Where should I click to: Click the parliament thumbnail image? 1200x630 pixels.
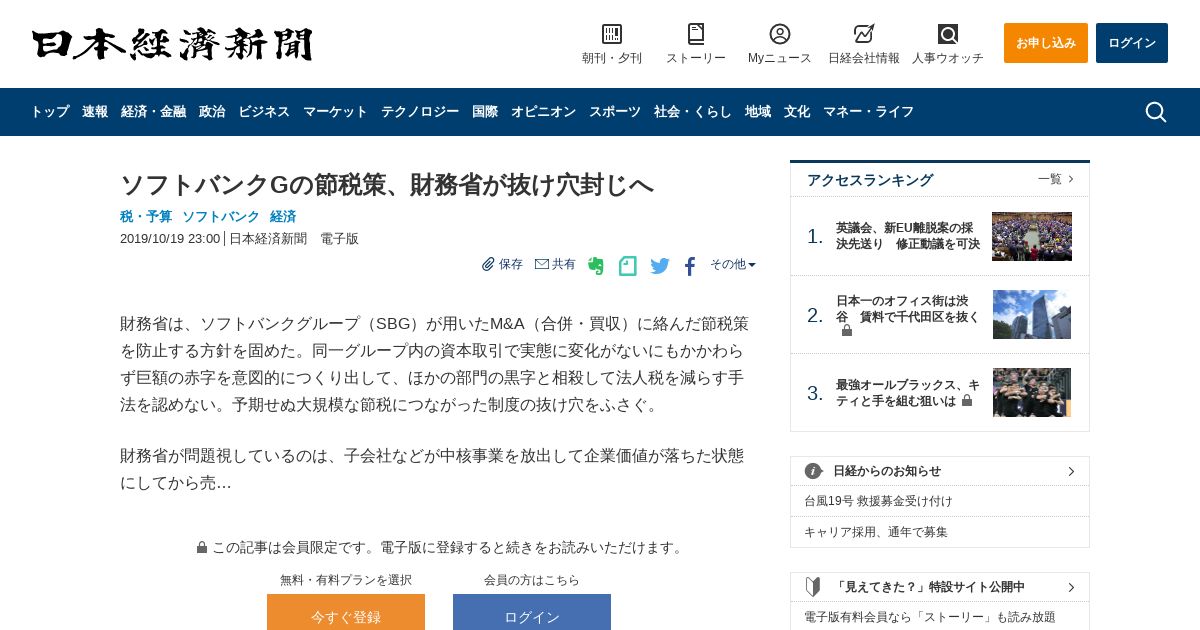pyautogui.click(x=1032, y=236)
